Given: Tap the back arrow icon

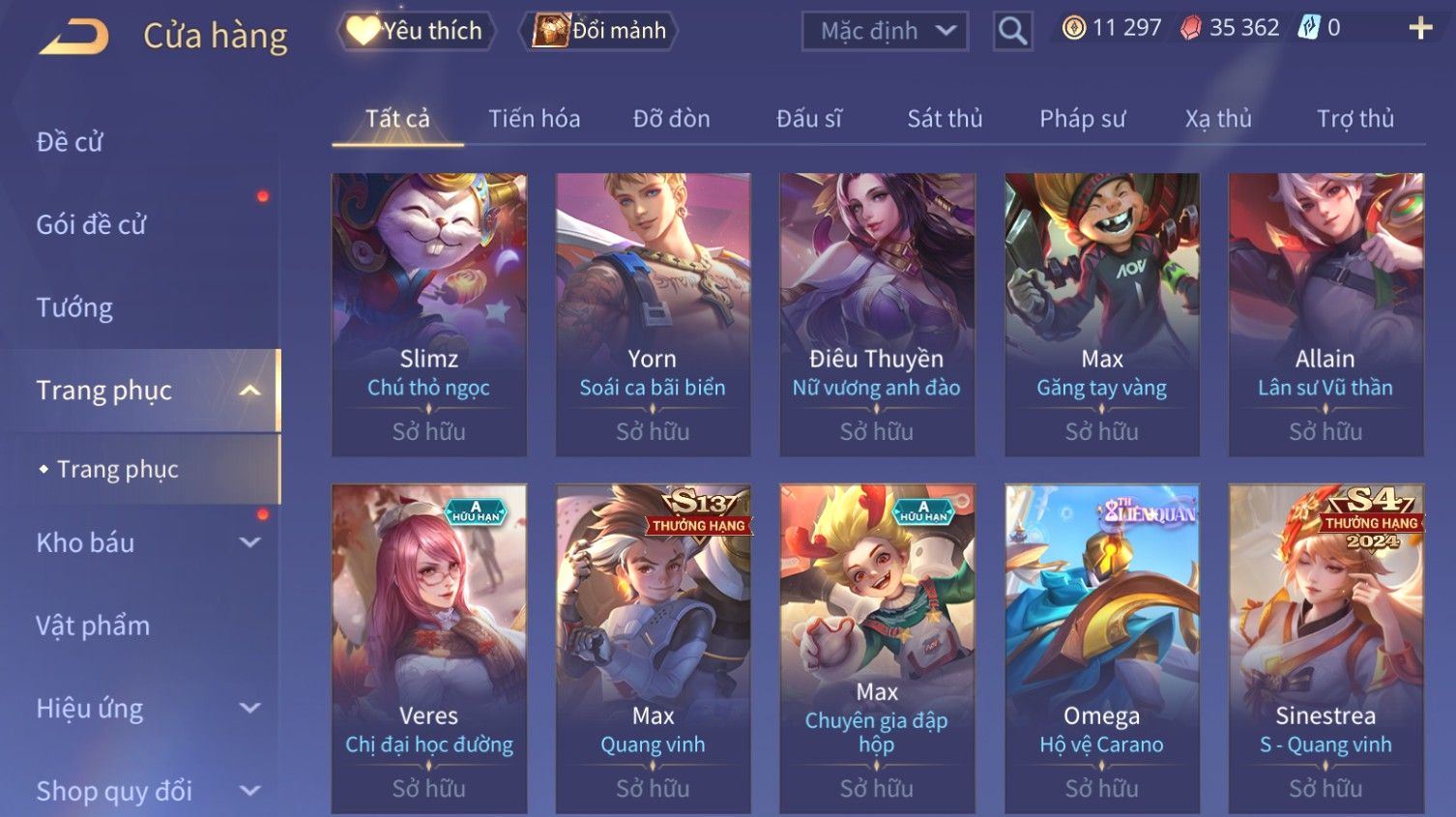Looking at the screenshot, I should 73,37.
